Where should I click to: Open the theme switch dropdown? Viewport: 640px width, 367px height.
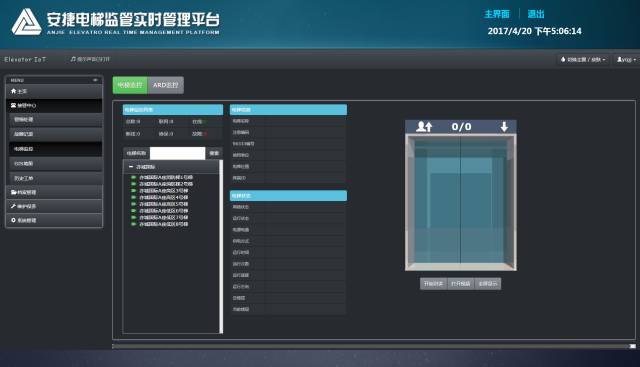583,60
